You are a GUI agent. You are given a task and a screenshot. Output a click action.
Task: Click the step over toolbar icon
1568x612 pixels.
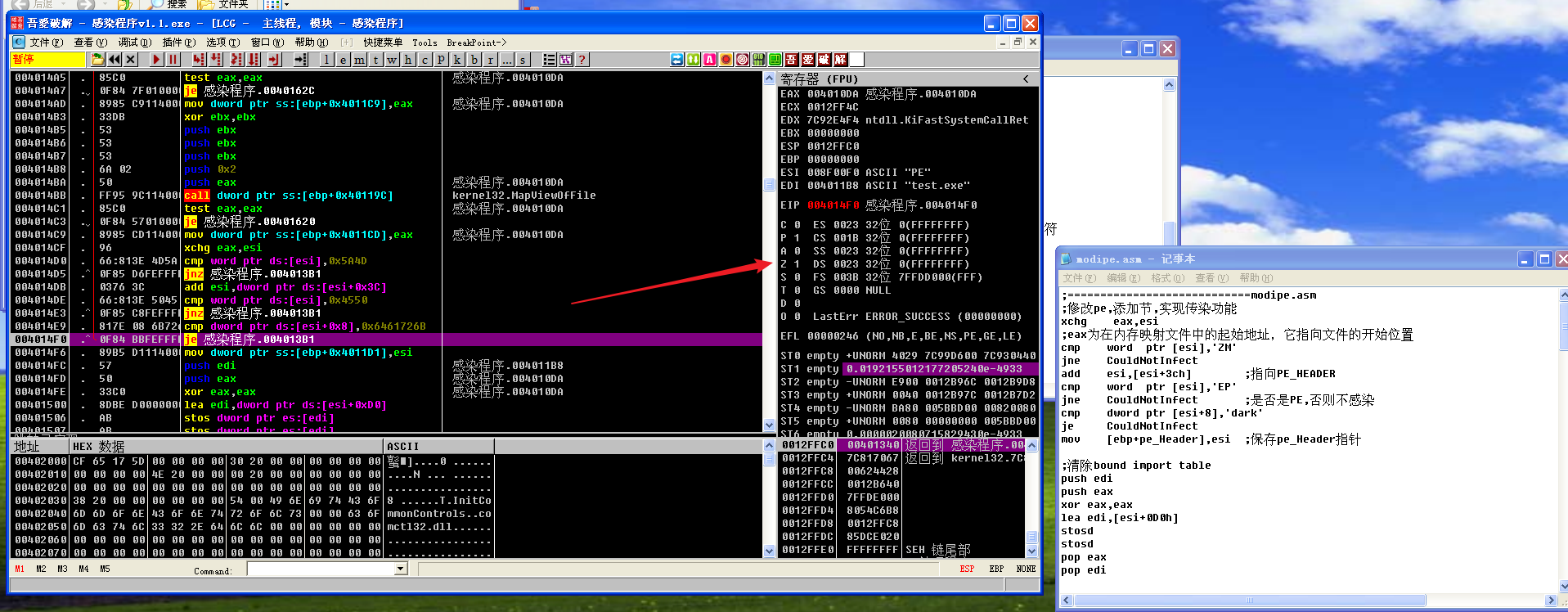click(x=216, y=60)
